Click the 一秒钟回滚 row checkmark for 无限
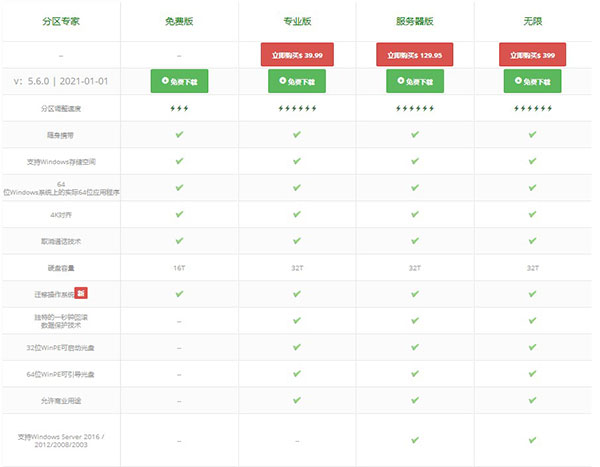This screenshot has height=467, width=600. [532, 320]
